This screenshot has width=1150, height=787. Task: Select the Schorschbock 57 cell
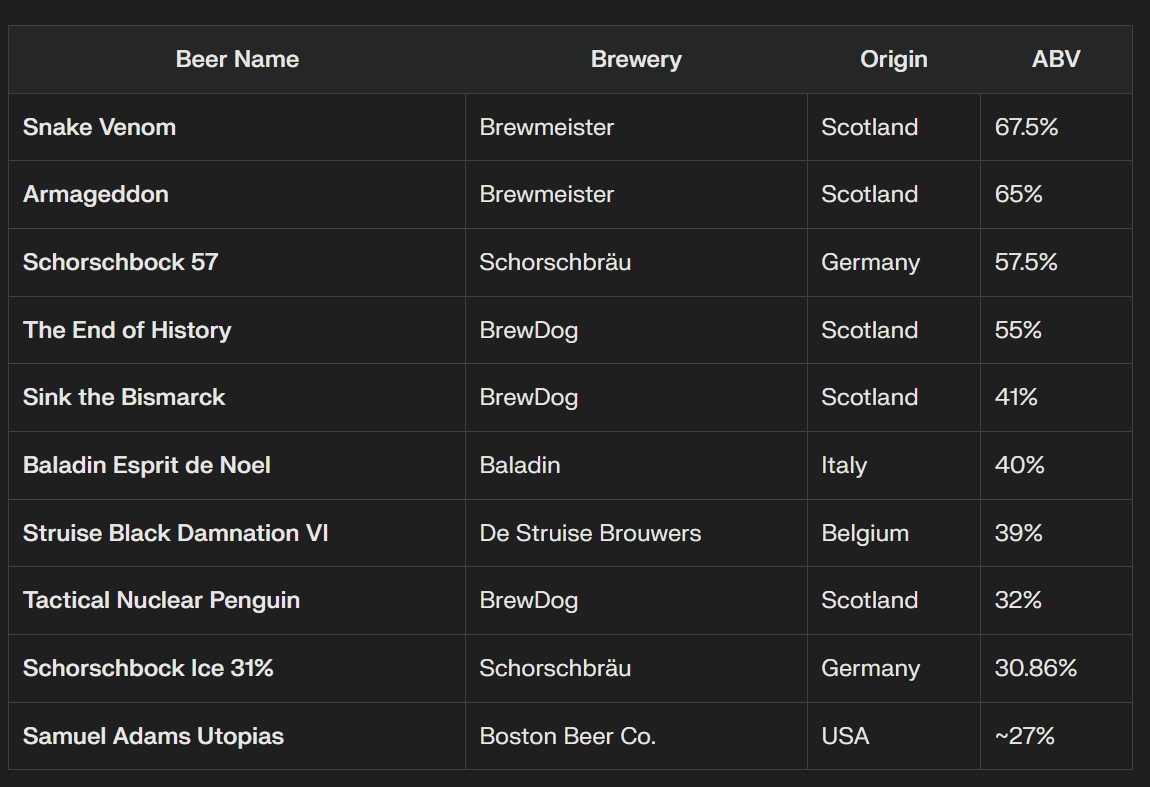point(120,262)
